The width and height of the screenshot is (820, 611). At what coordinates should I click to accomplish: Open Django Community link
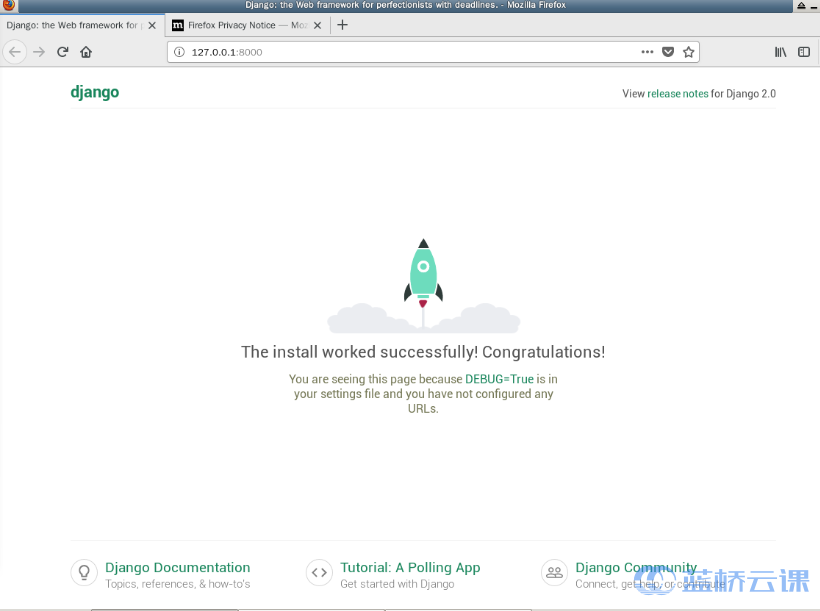pyautogui.click(x=636, y=568)
